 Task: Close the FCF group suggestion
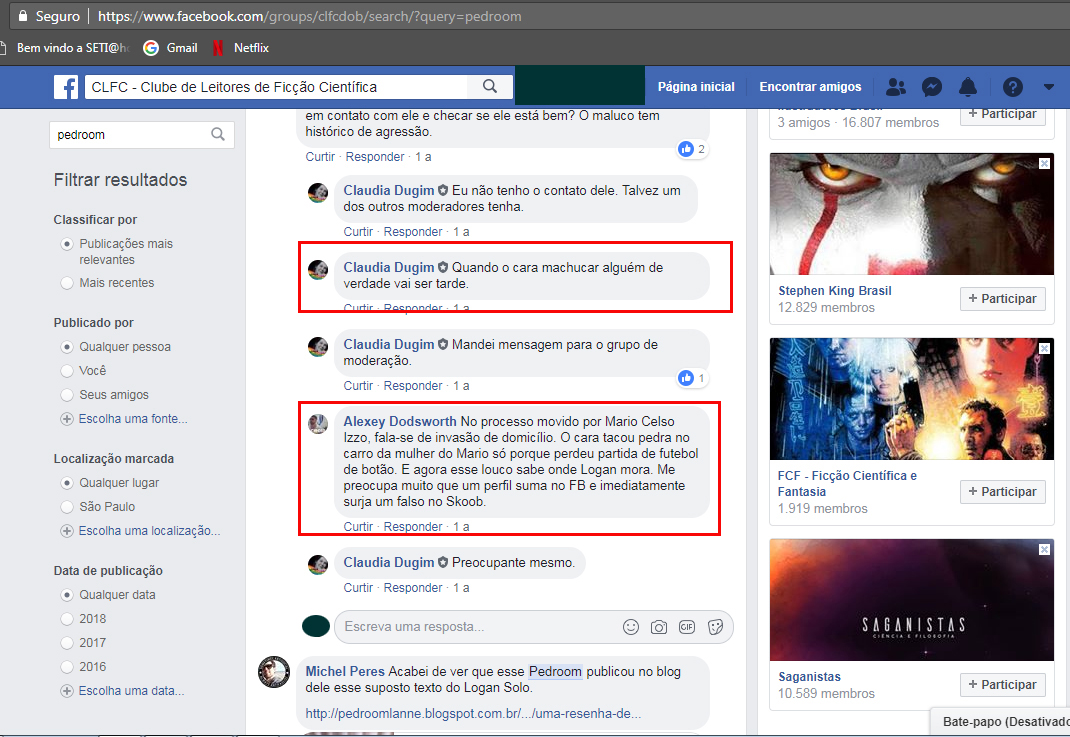1045,348
